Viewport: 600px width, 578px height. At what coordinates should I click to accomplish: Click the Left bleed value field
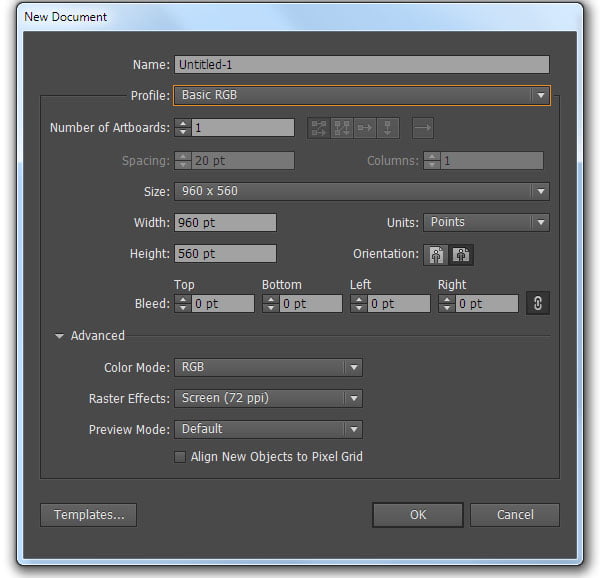(399, 304)
